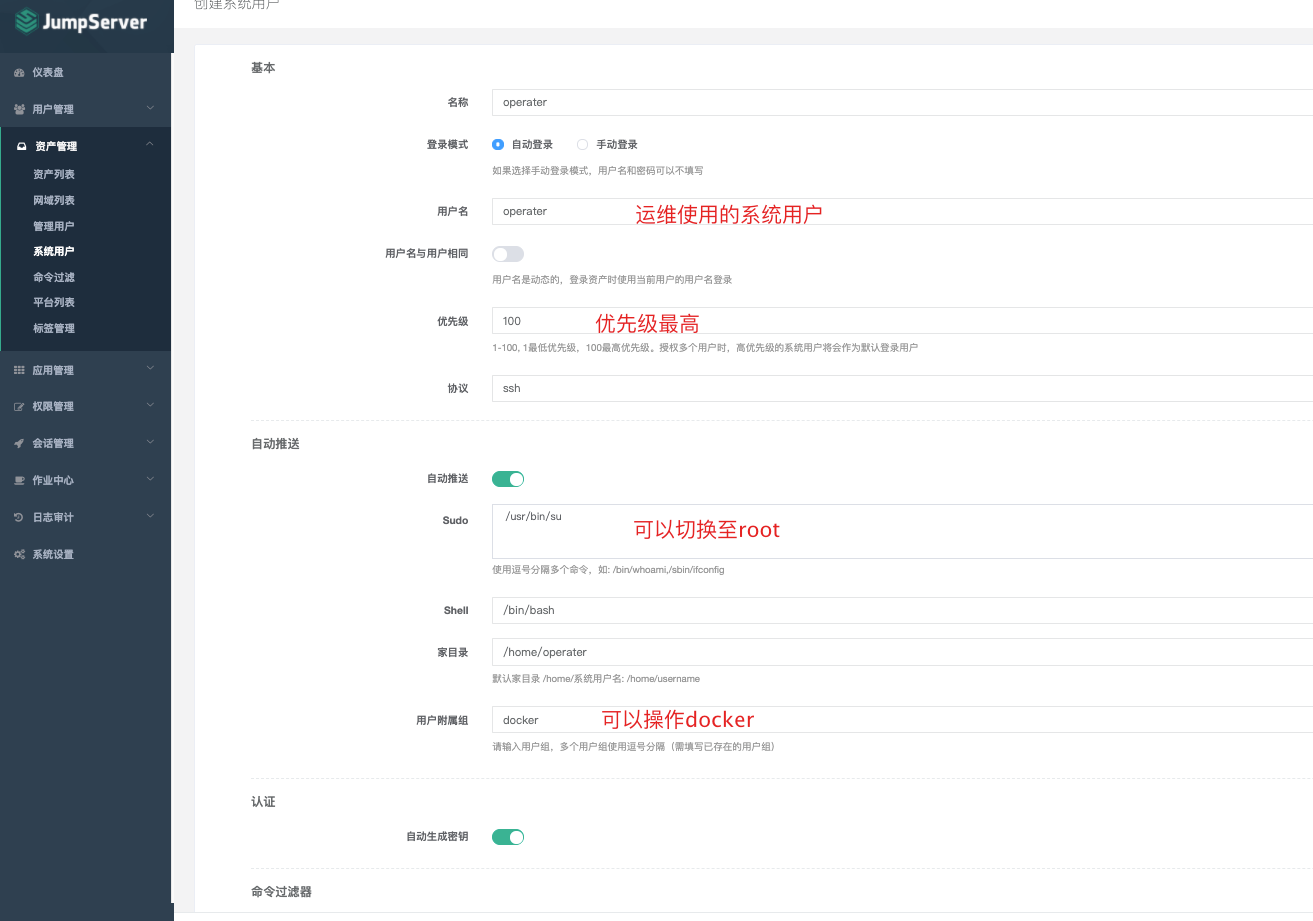
Task: Click the hint 如果选择手动登录模式
Action: [x=597, y=170]
